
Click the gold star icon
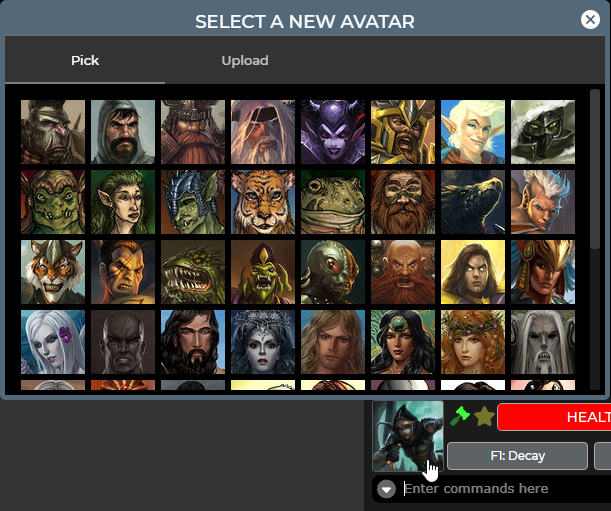point(484,416)
